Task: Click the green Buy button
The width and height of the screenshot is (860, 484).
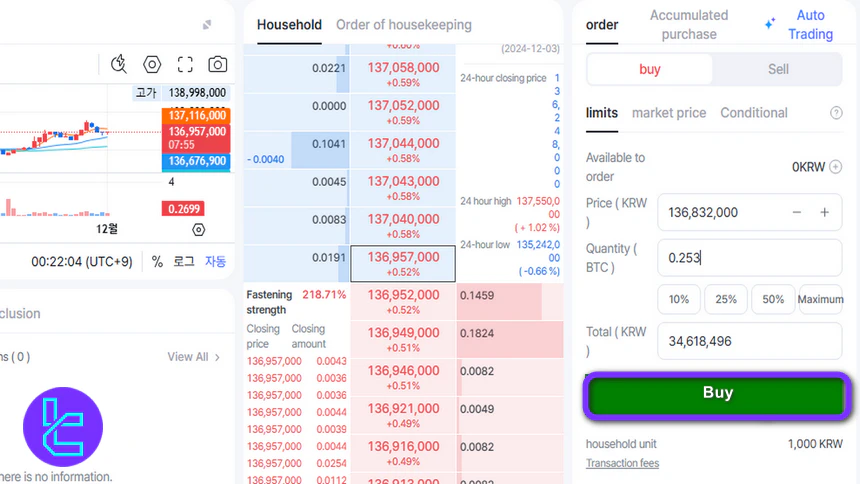Action: click(x=717, y=396)
